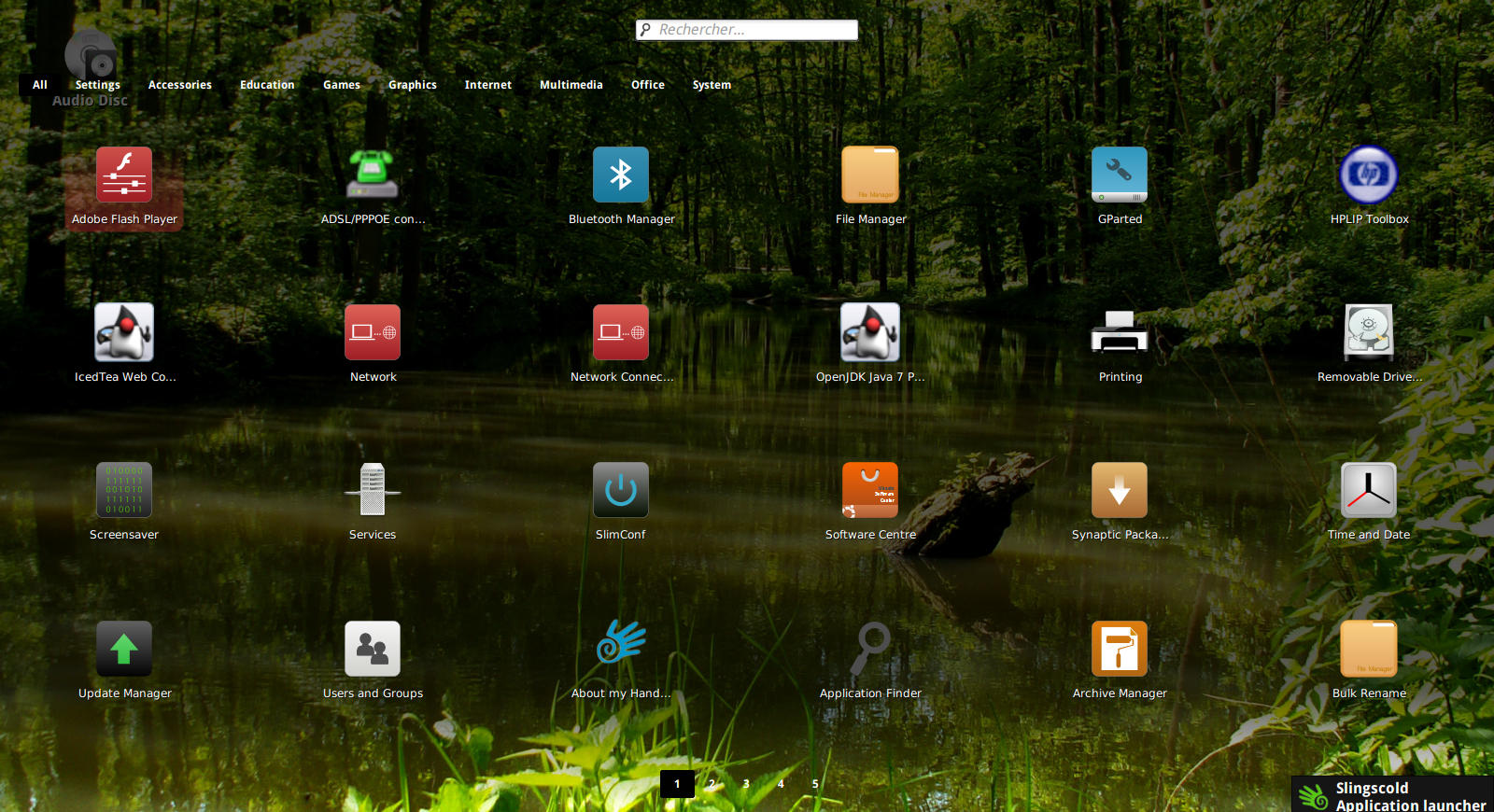Open HPLIP Toolbox
This screenshot has width=1494, height=812.
tap(1369, 187)
